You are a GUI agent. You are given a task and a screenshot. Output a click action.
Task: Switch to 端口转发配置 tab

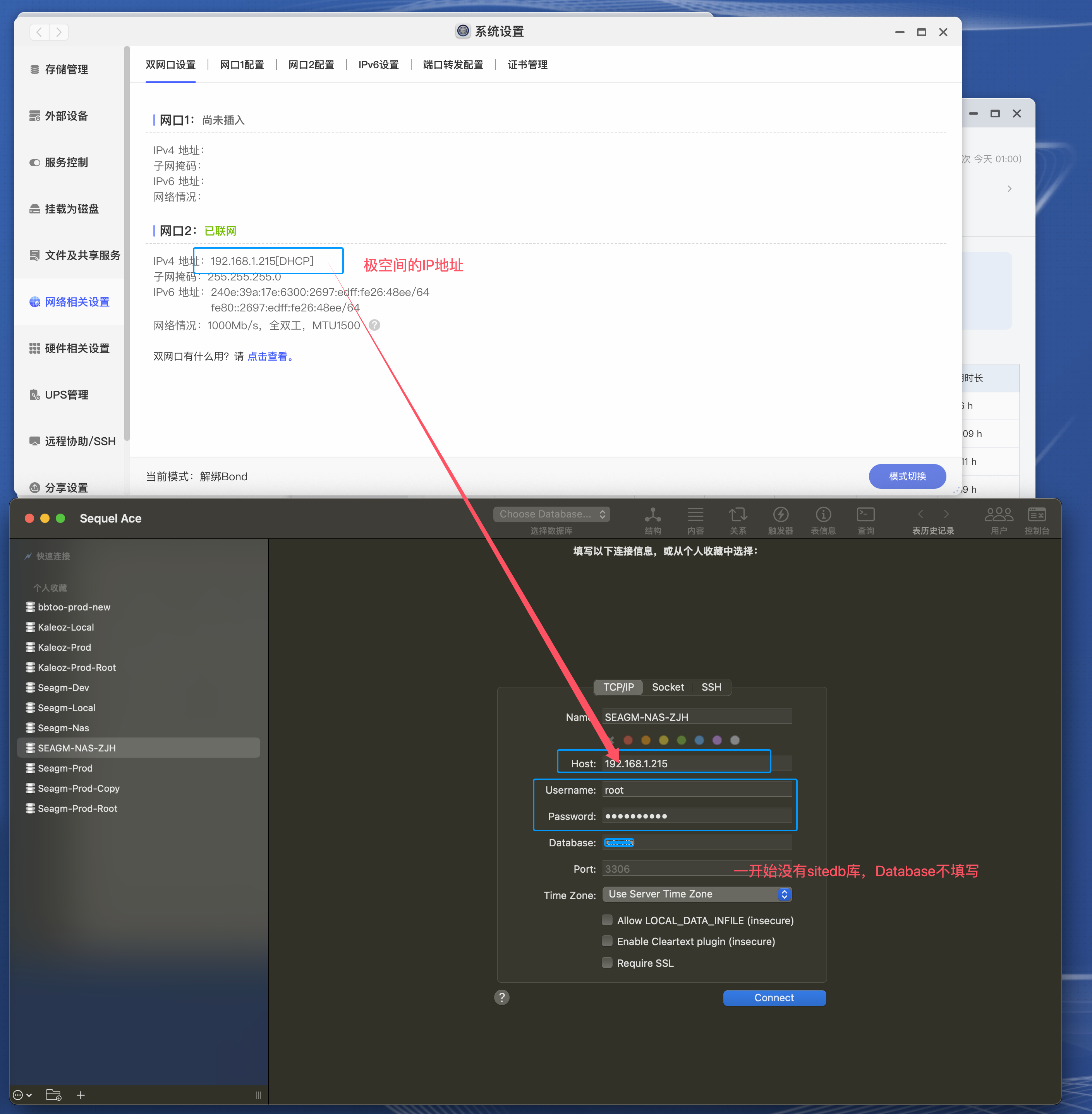point(453,65)
